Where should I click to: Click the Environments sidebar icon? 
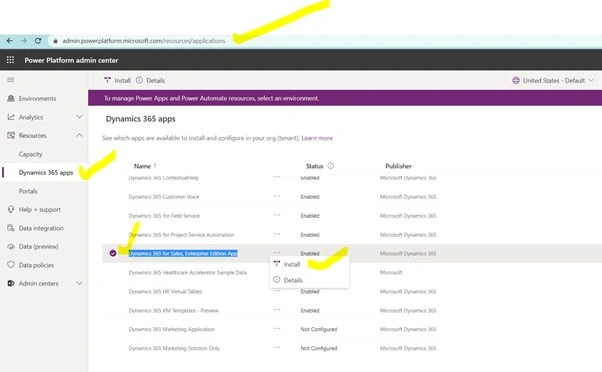[11, 99]
